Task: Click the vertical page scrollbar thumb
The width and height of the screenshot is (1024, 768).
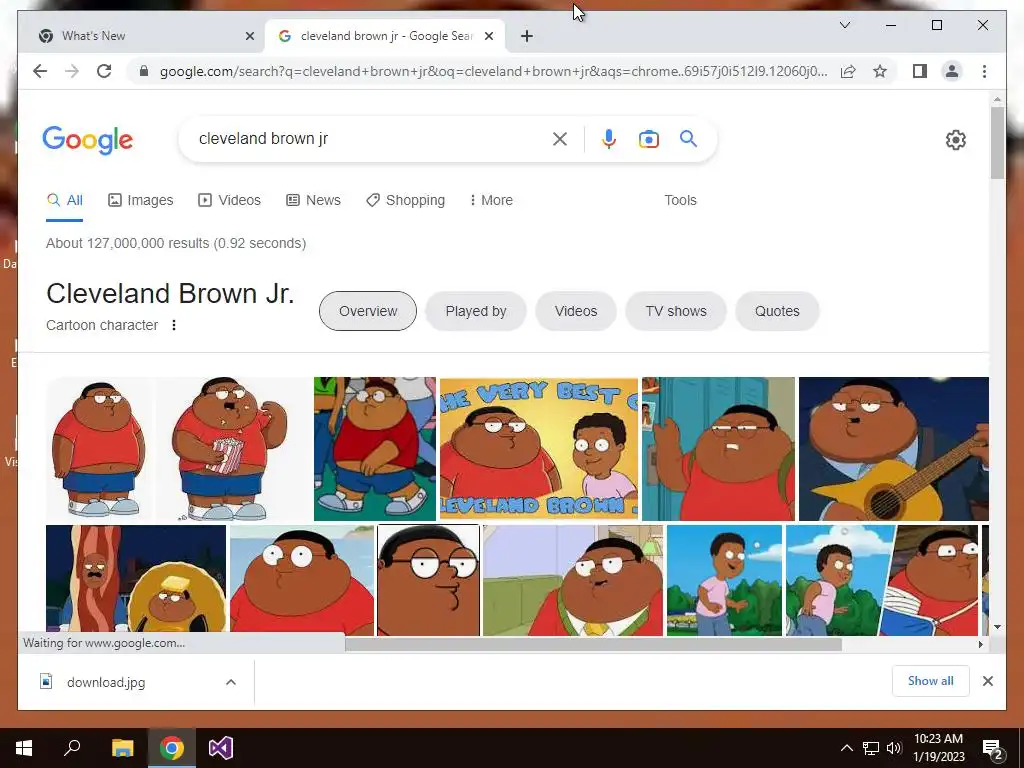Action: click(997, 142)
